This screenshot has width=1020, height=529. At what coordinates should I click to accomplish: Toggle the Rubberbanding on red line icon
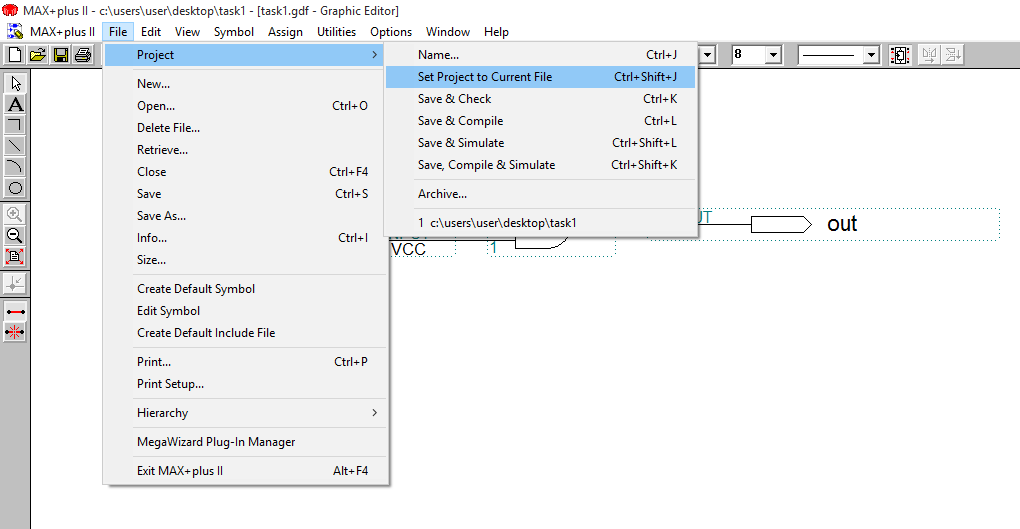15,312
